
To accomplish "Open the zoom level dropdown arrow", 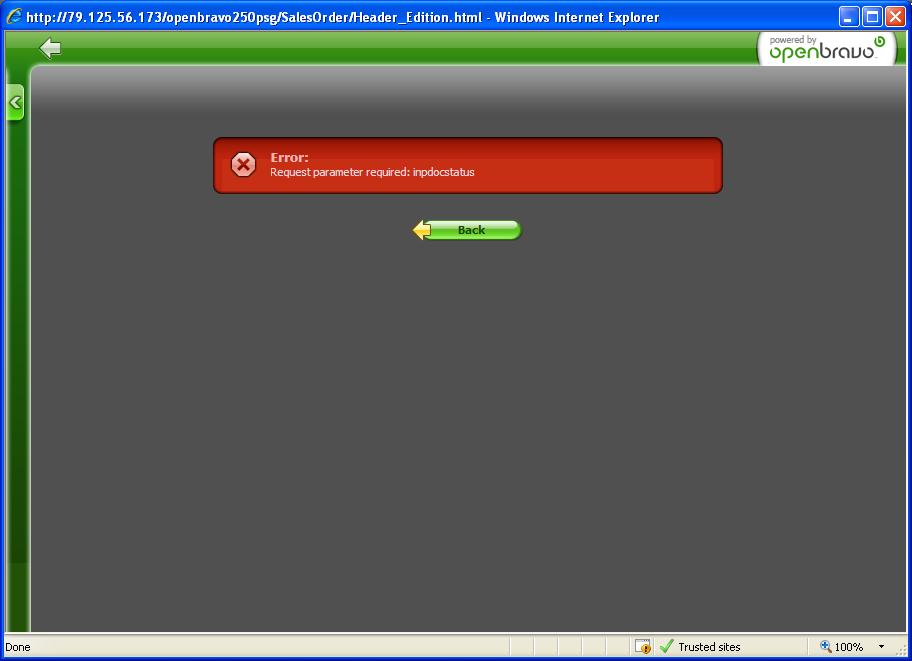I will (881, 646).
